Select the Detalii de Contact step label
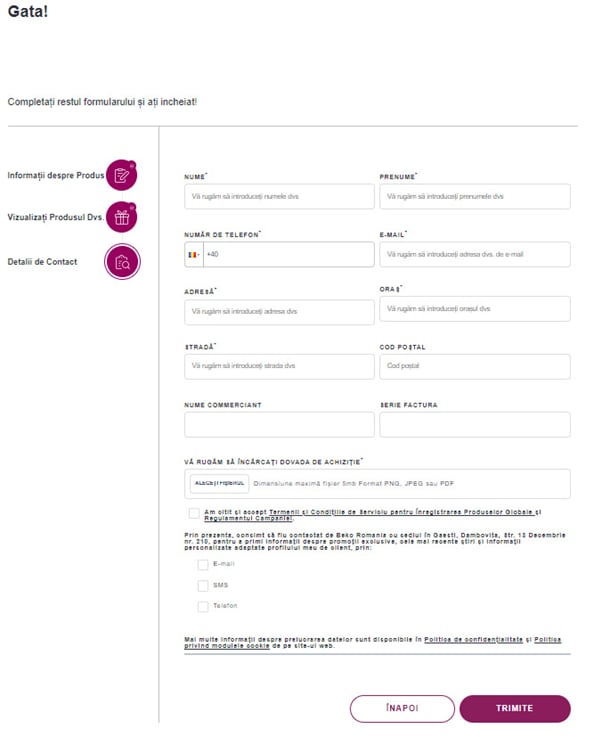This screenshot has height=737, width=602. click(42, 262)
